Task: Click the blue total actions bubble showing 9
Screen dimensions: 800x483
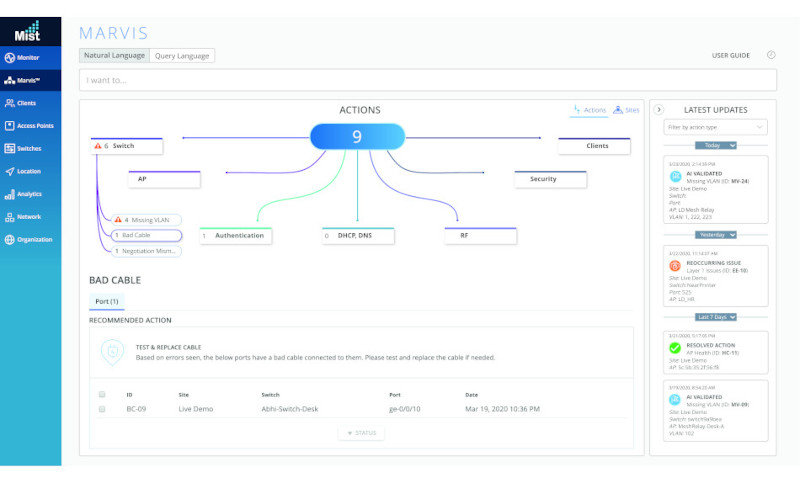Action: point(357,137)
